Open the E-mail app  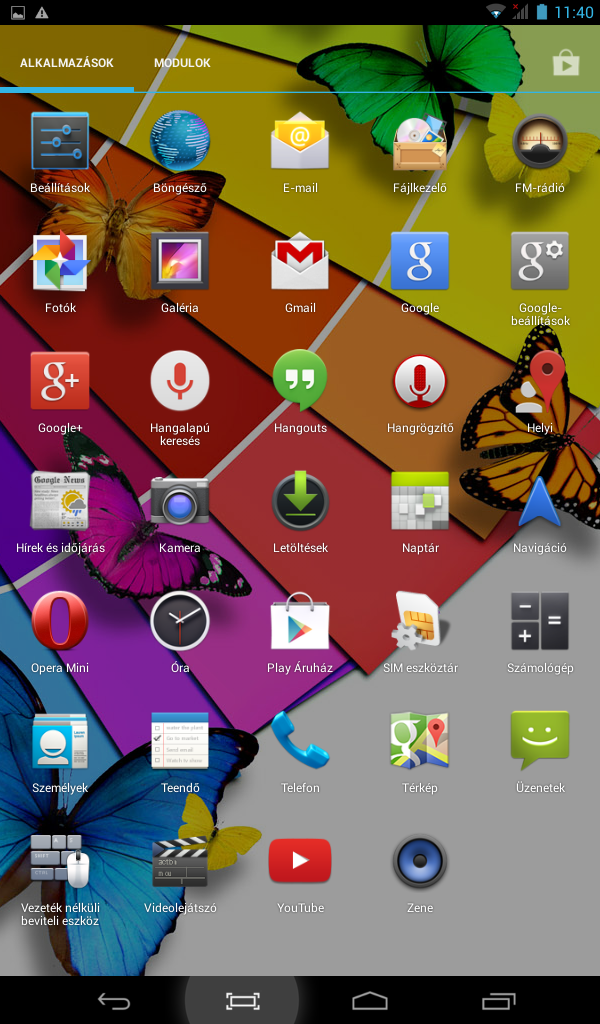point(300,140)
